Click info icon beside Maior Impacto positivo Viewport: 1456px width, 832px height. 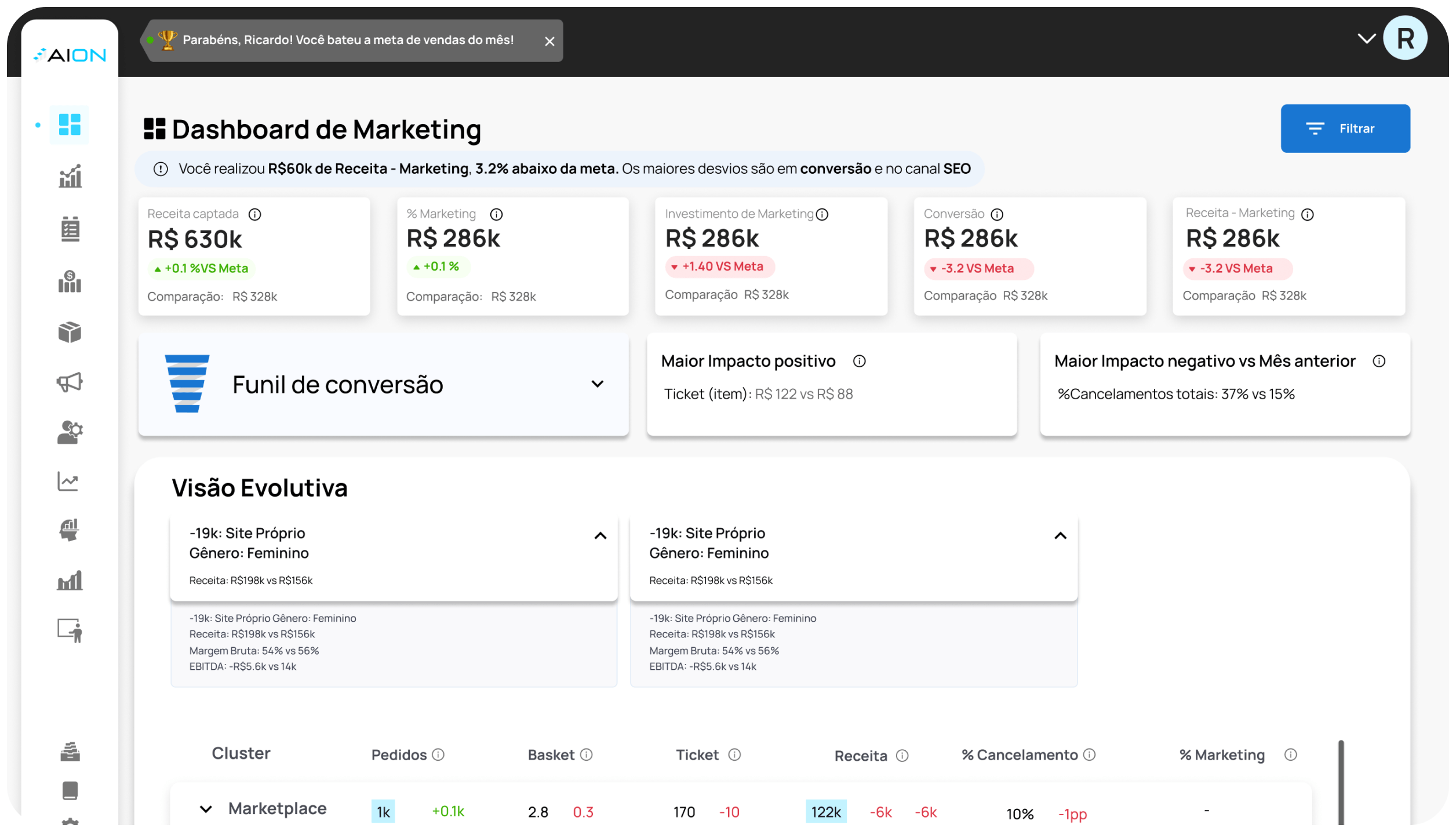(859, 362)
